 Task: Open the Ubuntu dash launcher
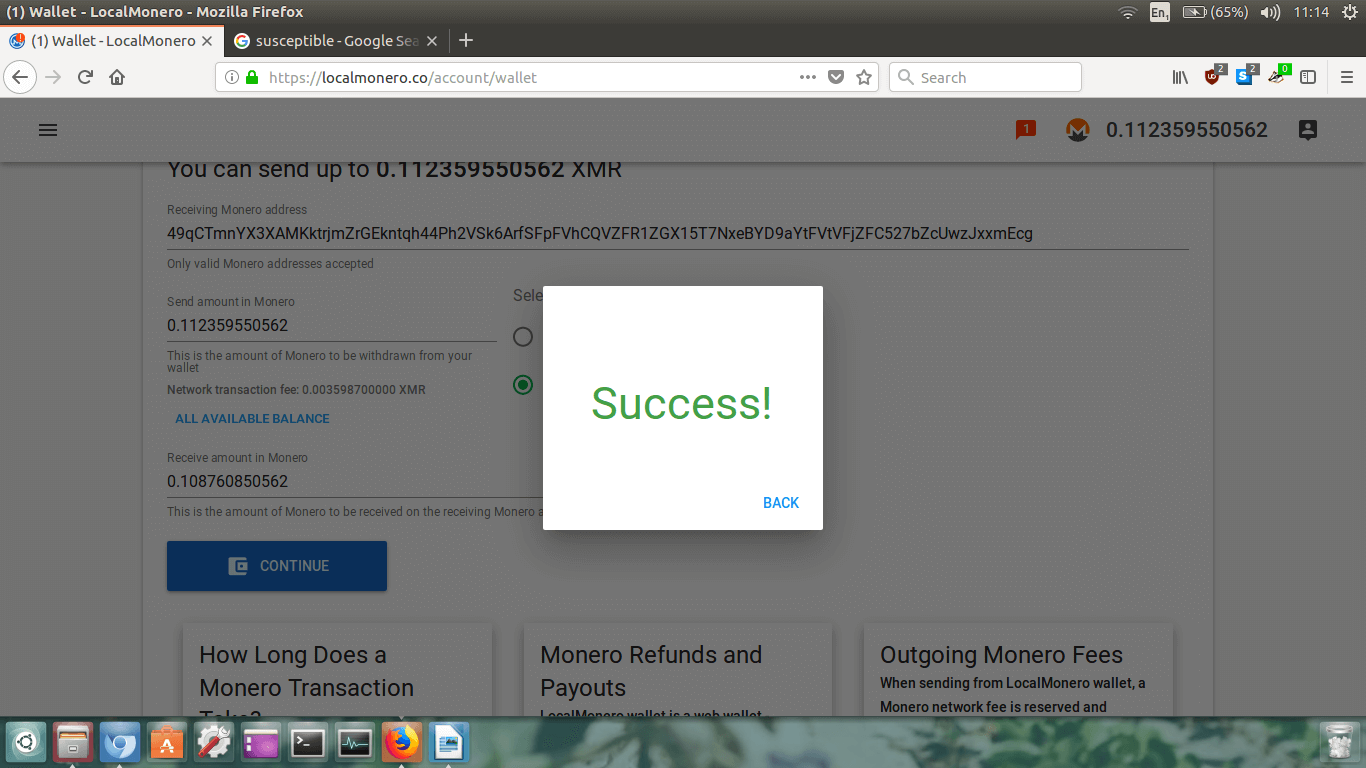tap(26, 742)
